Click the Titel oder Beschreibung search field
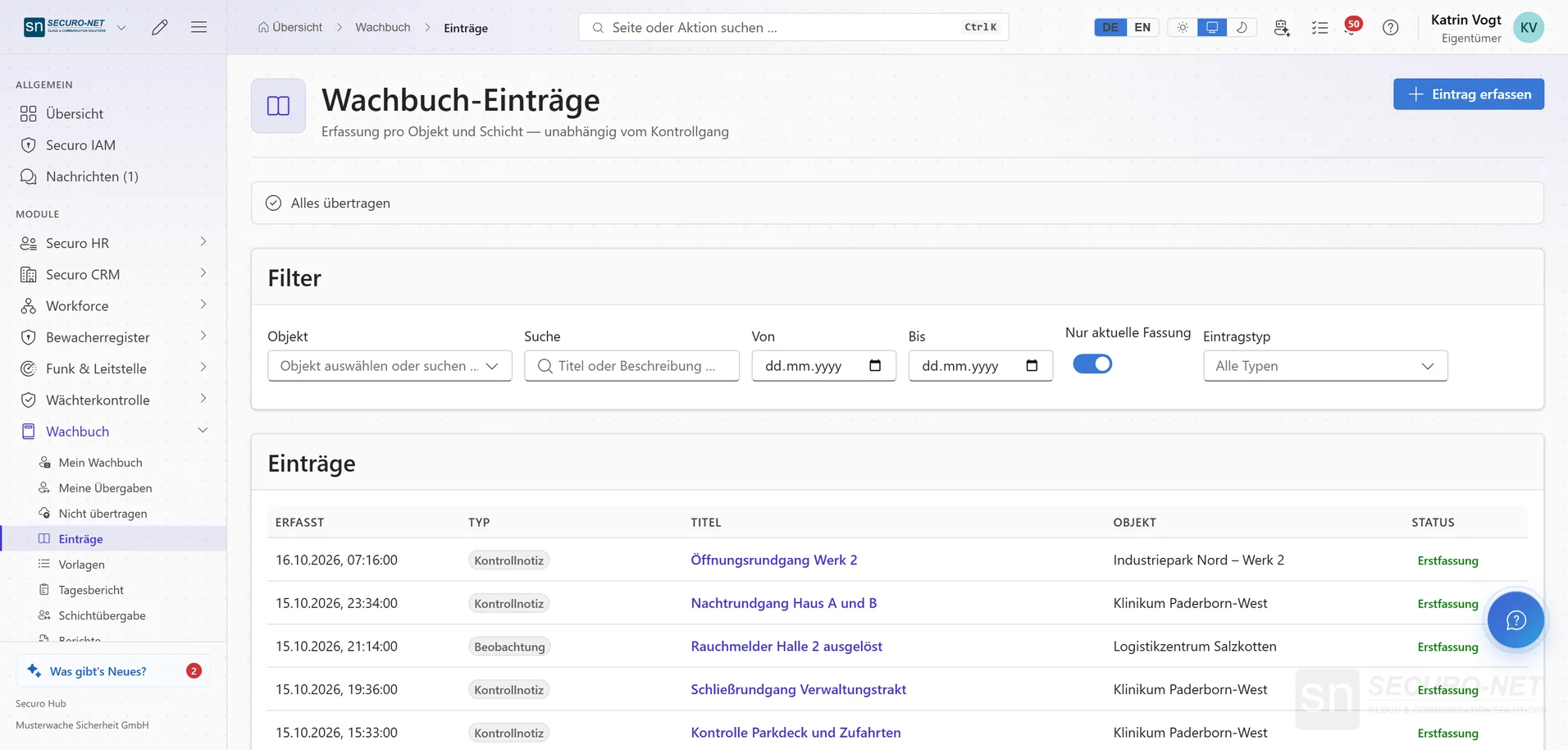The image size is (1568, 750). click(x=631, y=366)
